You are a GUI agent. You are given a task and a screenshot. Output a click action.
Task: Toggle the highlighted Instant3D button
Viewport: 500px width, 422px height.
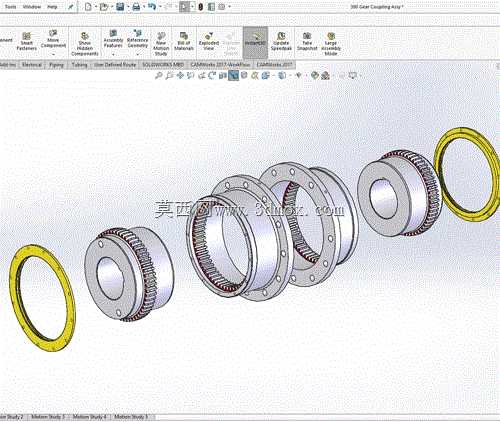pos(255,42)
